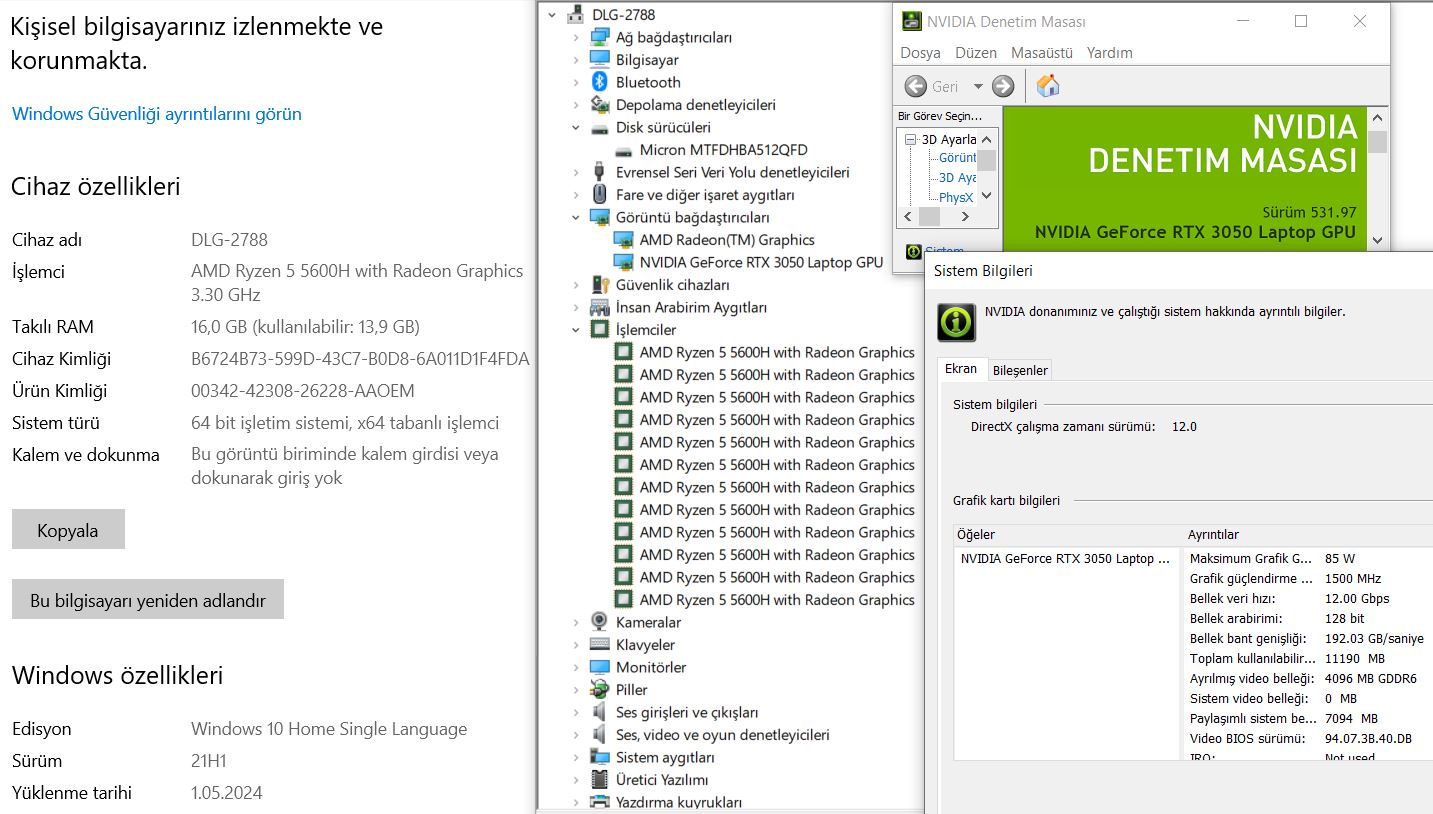This screenshot has height=814, width=1433.
Task: Collapse the Görüntü bağdaştırıcıları node
Action: (x=576, y=217)
